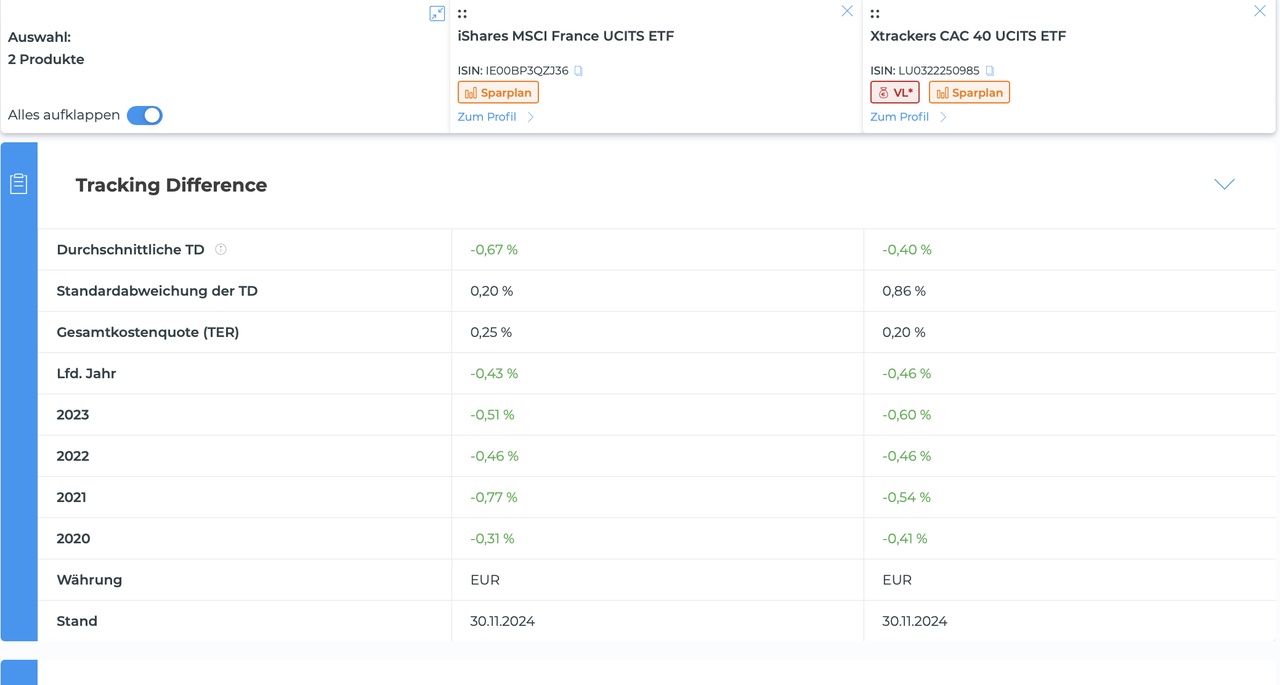Image resolution: width=1280 pixels, height=685 pixels.
Task: Click Xtrackers 2022 value -0,46 %
Action: (x=907, y=456)
